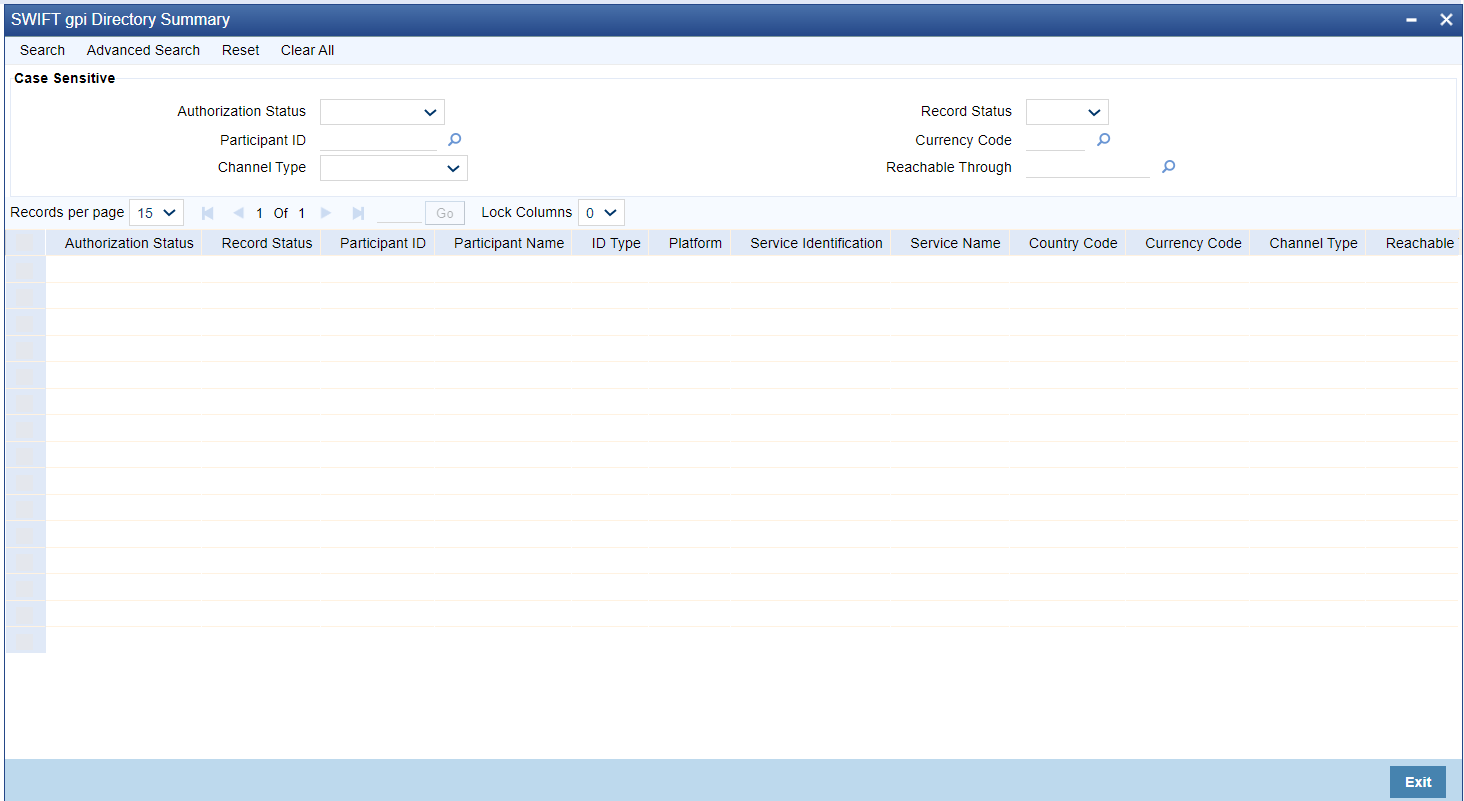The image size is (1464, 801).
Task: Go to previous page of records
Action: (x=238, y=213)
